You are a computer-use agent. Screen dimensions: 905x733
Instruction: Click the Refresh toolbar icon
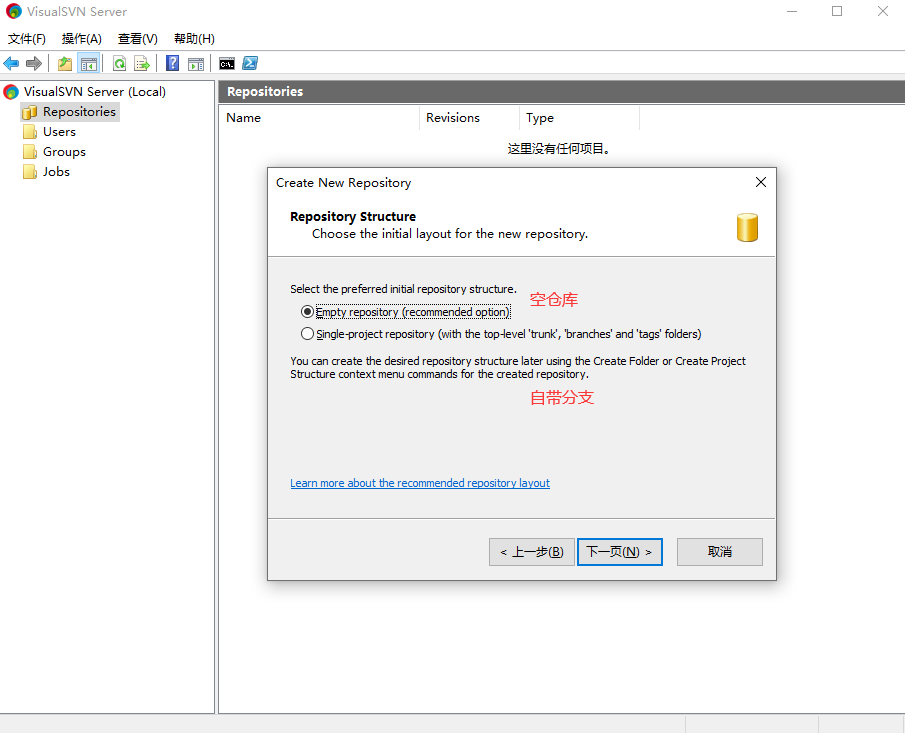pyautogui.click(x=119, y=64)
